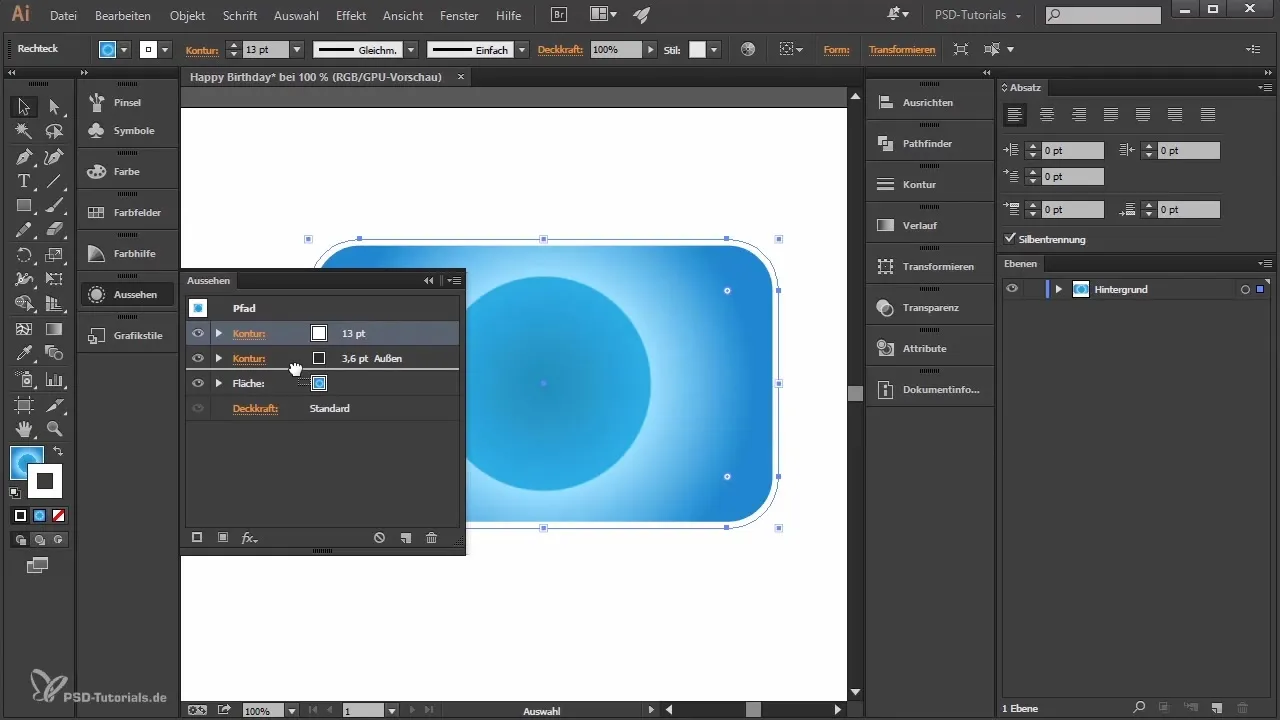Select the Eraser tool

[55, 230]
